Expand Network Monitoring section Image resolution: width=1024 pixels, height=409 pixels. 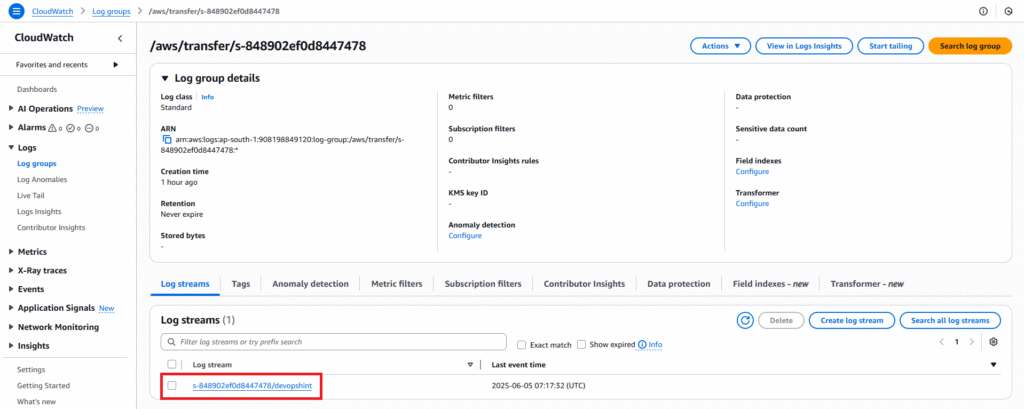11,327
